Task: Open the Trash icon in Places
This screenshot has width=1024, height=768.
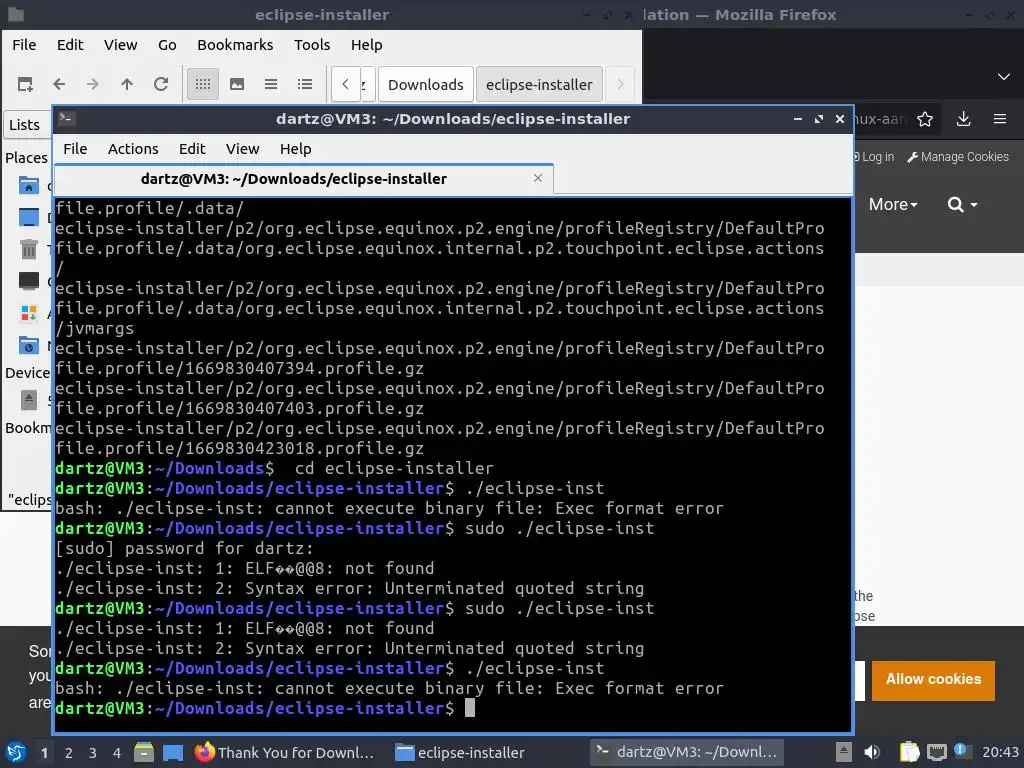Action: (x=29, y=249)
